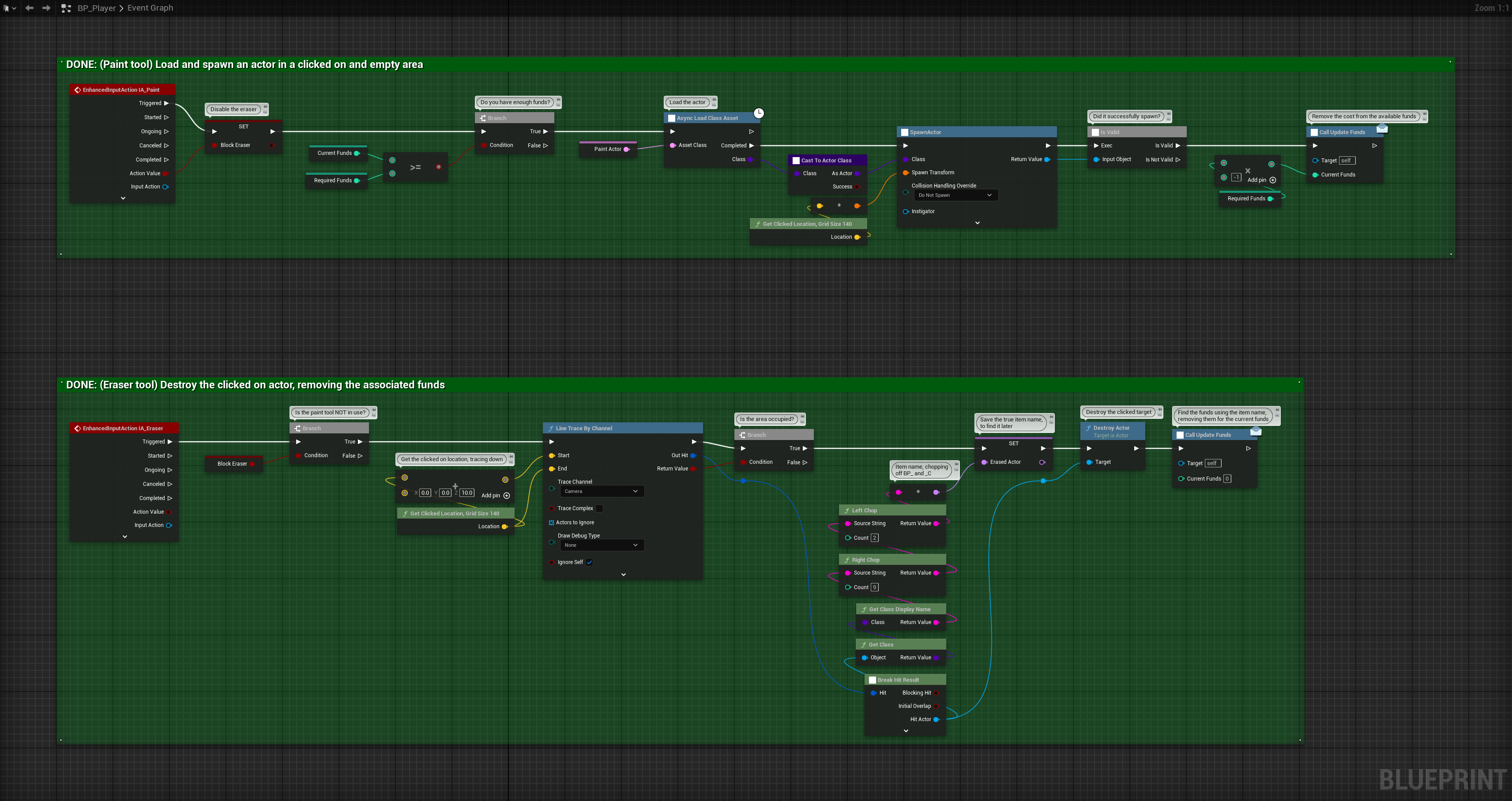Click the latent clock icon on Async Load Class Asset
1512x801 pixels.
tap(758, 113)
